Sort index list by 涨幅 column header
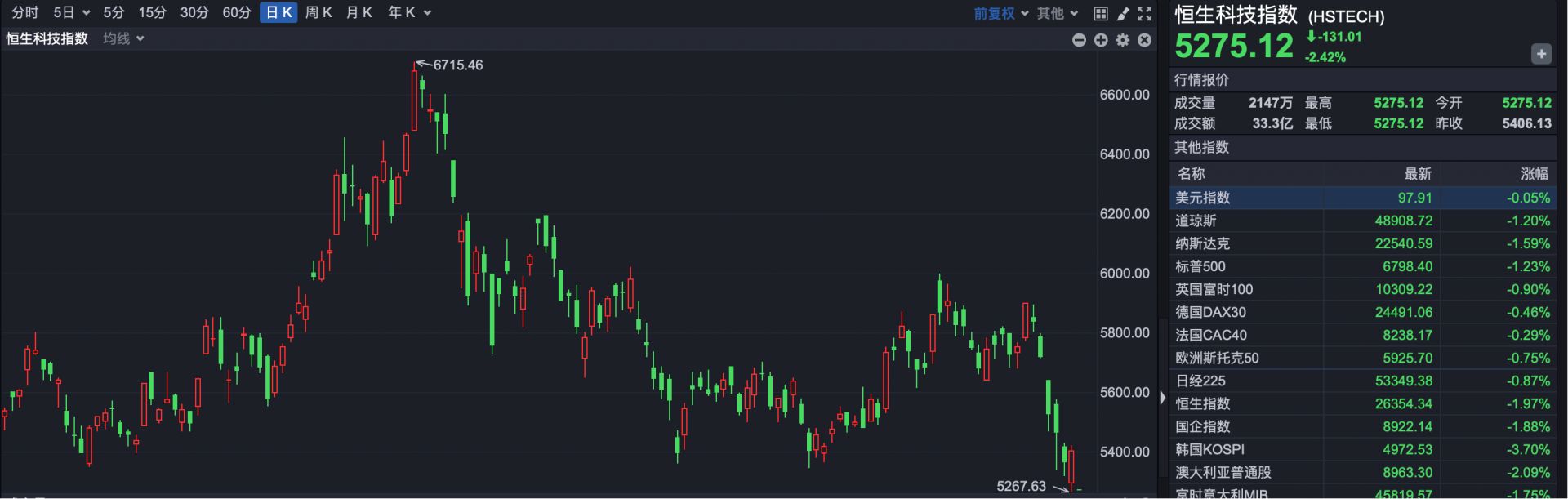The image size is (1568, 499). tap(1534, 173)
